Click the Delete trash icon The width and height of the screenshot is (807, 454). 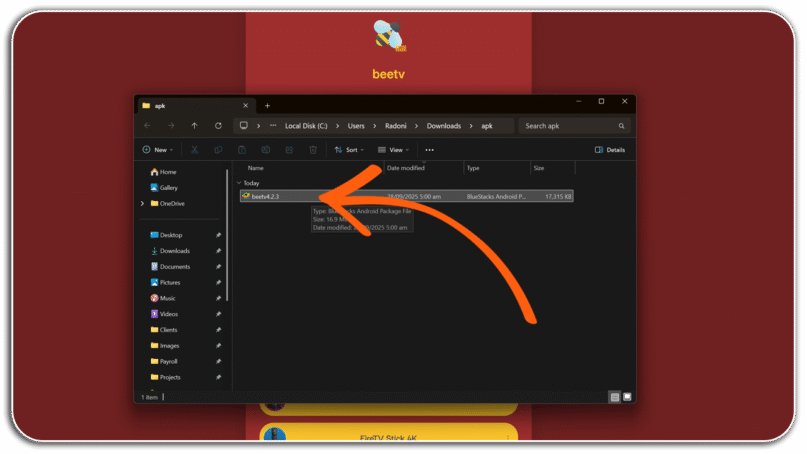click(x=313, y=150)
